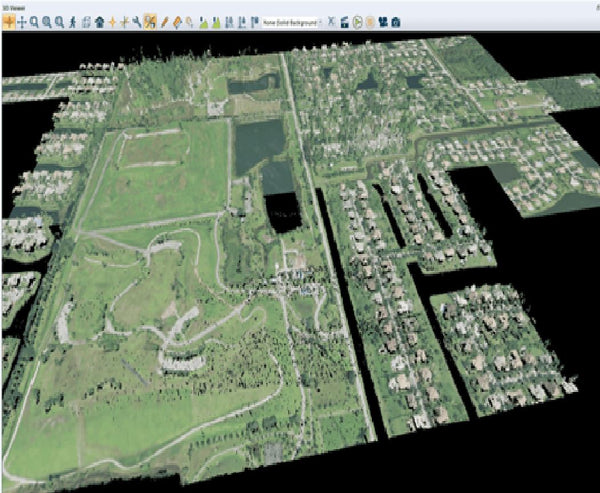This screenshot has height=493, width=600.
Task: Select the pencil drawing tool
Action: 163,20
